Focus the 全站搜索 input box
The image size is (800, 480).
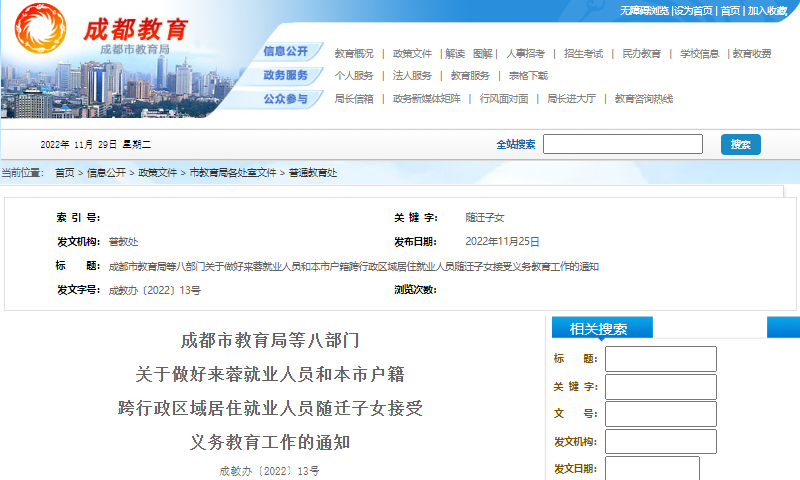coord(623,144)
